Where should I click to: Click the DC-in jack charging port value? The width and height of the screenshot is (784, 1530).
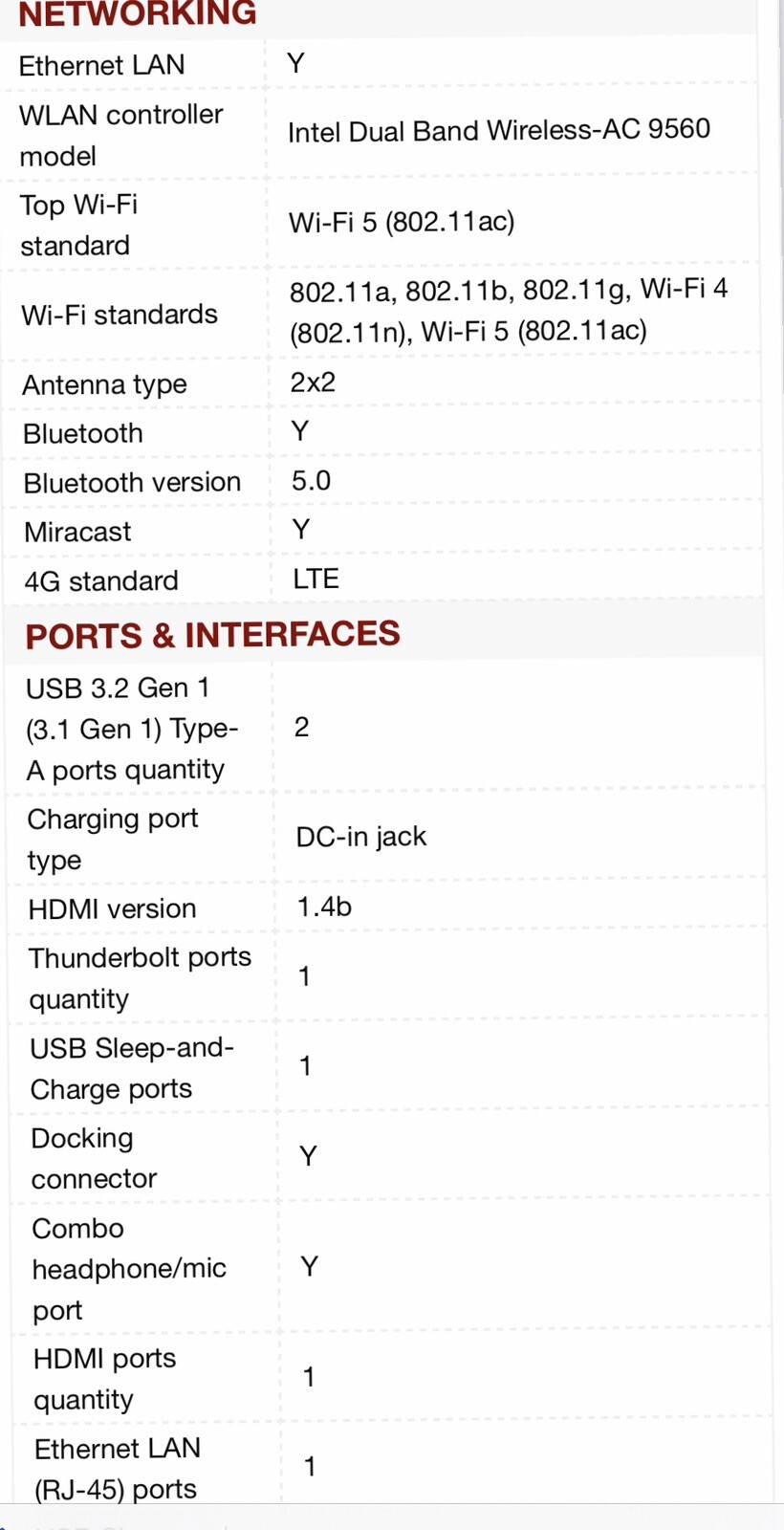pos(361,837)
